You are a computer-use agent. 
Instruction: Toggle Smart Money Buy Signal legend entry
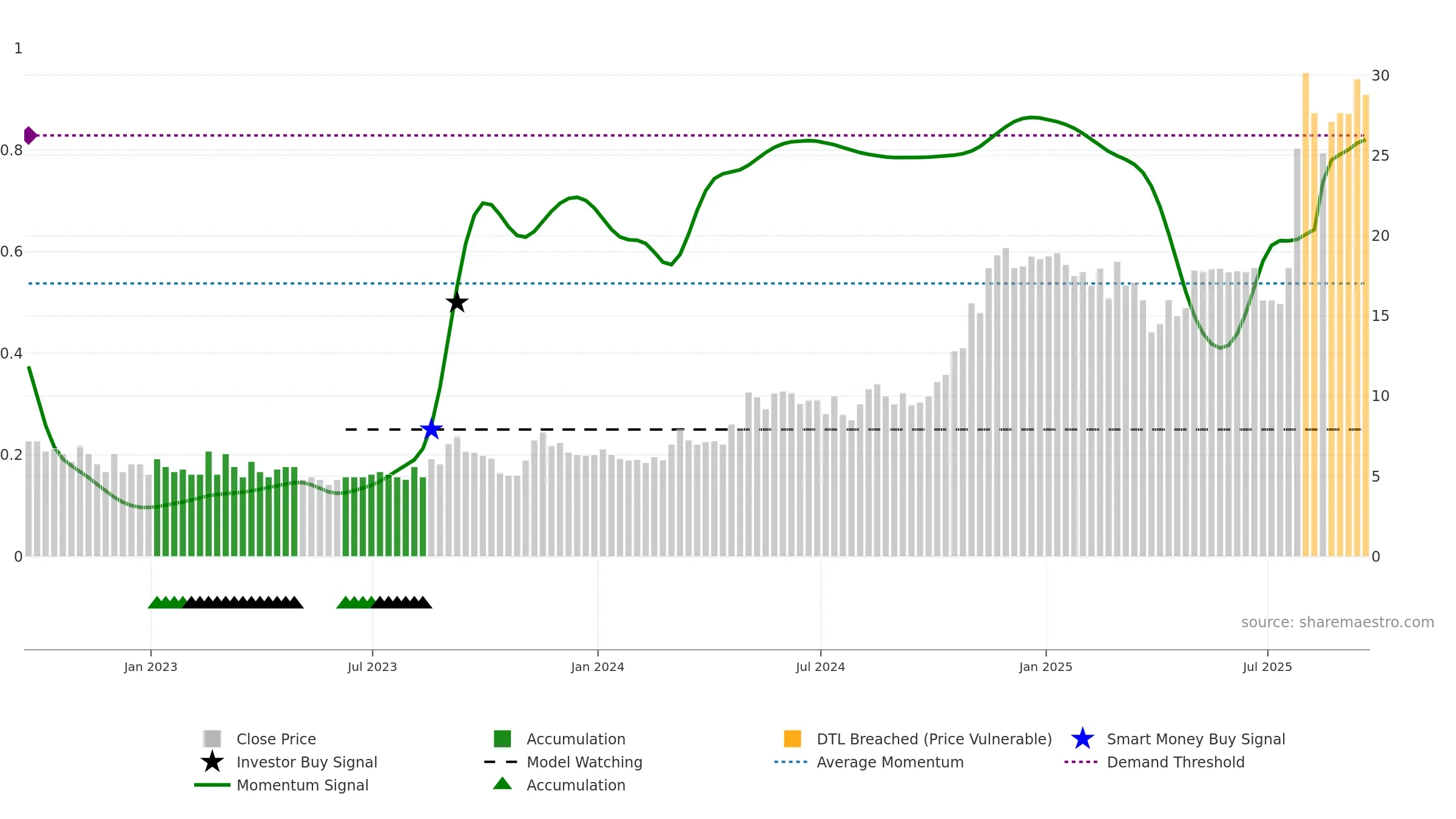[1178, 739]
